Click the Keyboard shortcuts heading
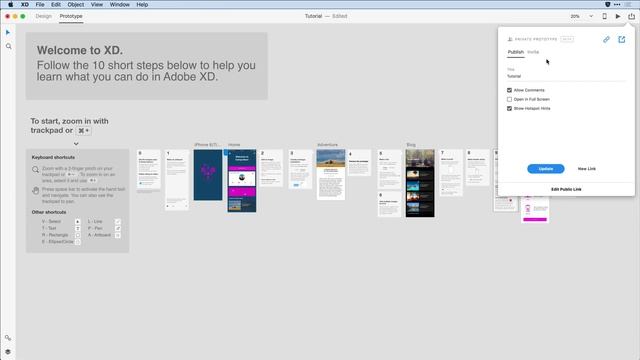 53,158
